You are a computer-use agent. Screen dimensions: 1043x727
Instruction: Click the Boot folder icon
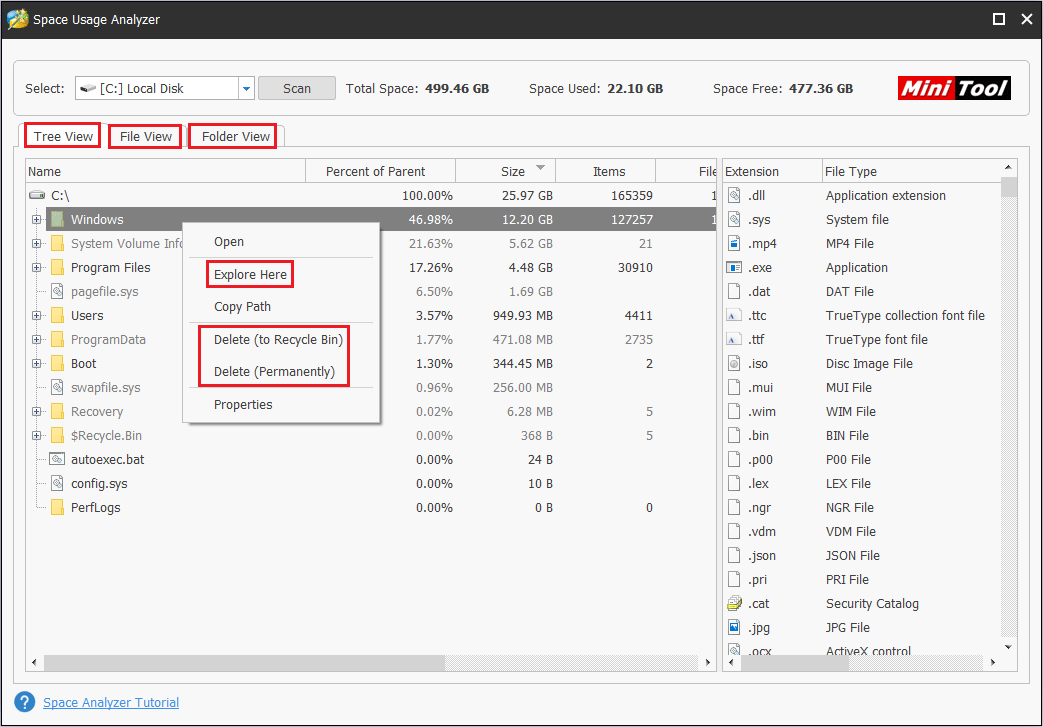click(x=58, y=363)
